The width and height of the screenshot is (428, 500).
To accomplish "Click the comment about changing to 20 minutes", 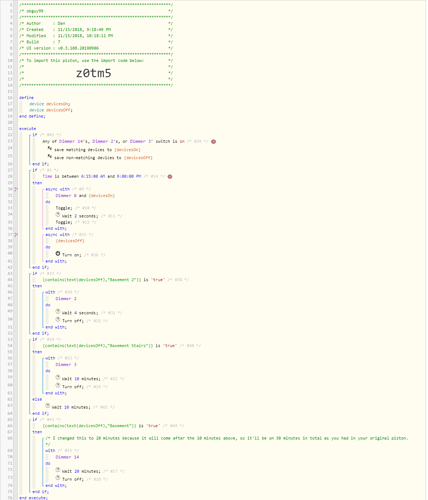I will tap(227, 441).
